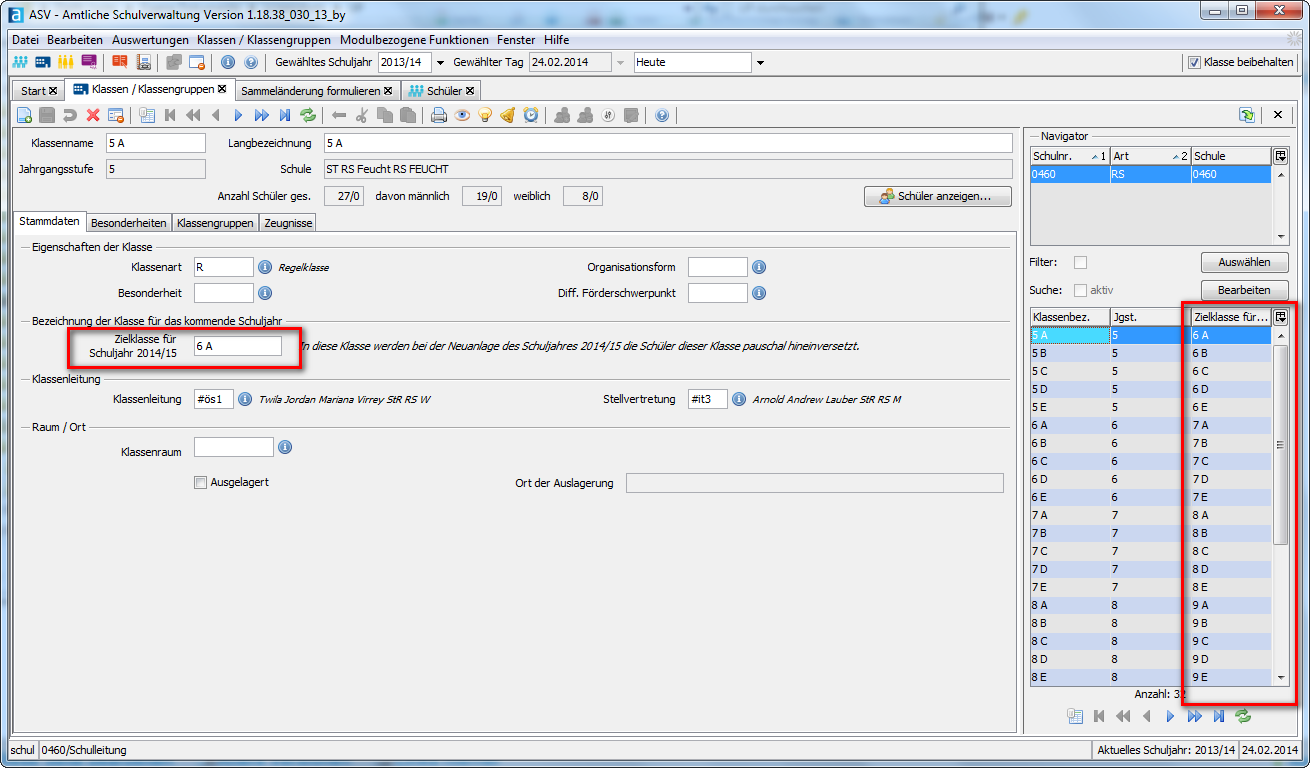Click the light bulb icon

click(485, 115)
